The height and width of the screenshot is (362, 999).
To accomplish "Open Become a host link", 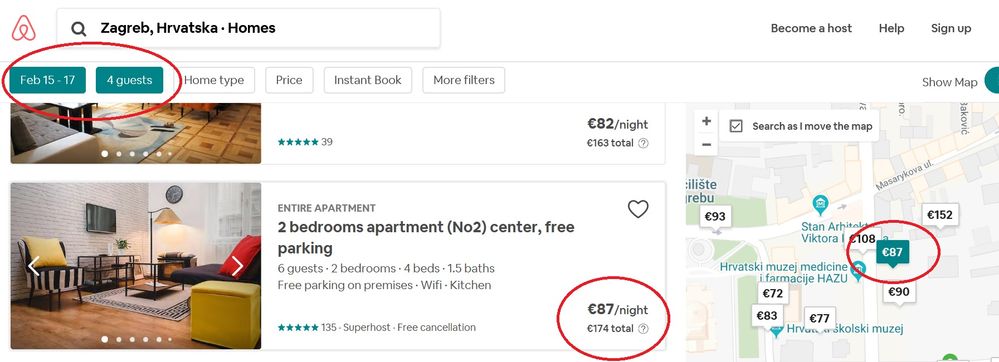I will [x=811, y=28].
